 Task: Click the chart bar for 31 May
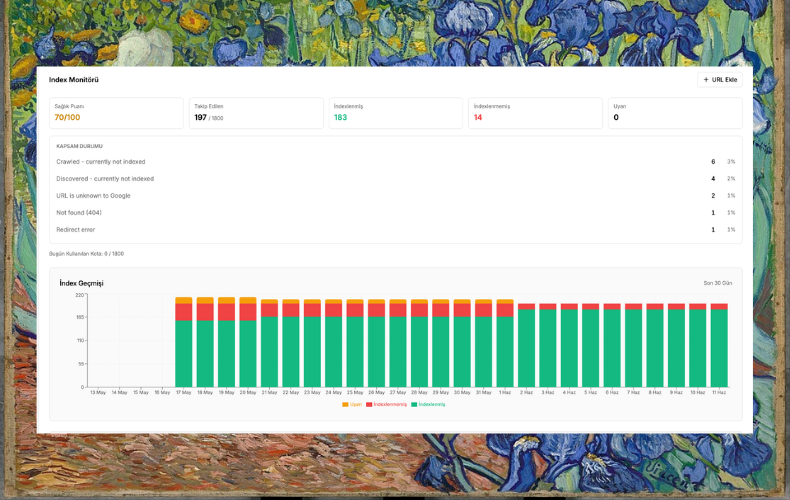[x=484, y=343]
